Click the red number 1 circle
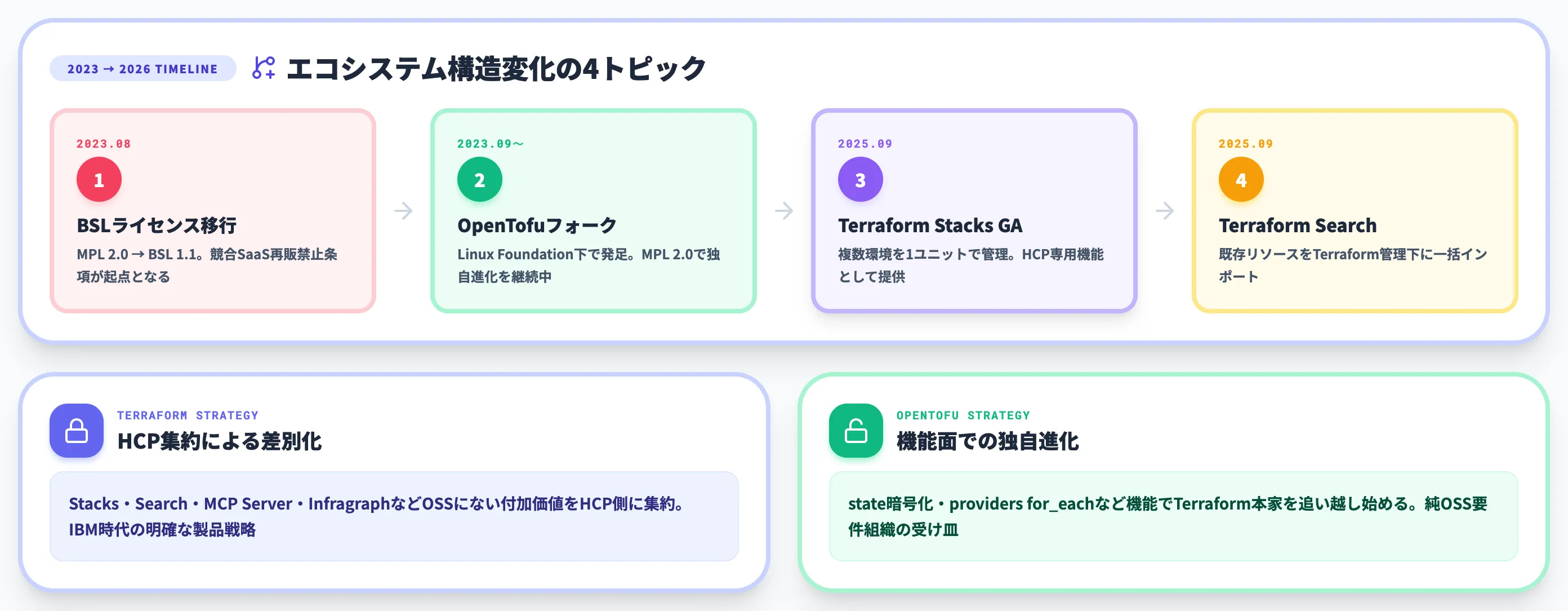Screen dimensions: 1568x611 pos(99,180)
